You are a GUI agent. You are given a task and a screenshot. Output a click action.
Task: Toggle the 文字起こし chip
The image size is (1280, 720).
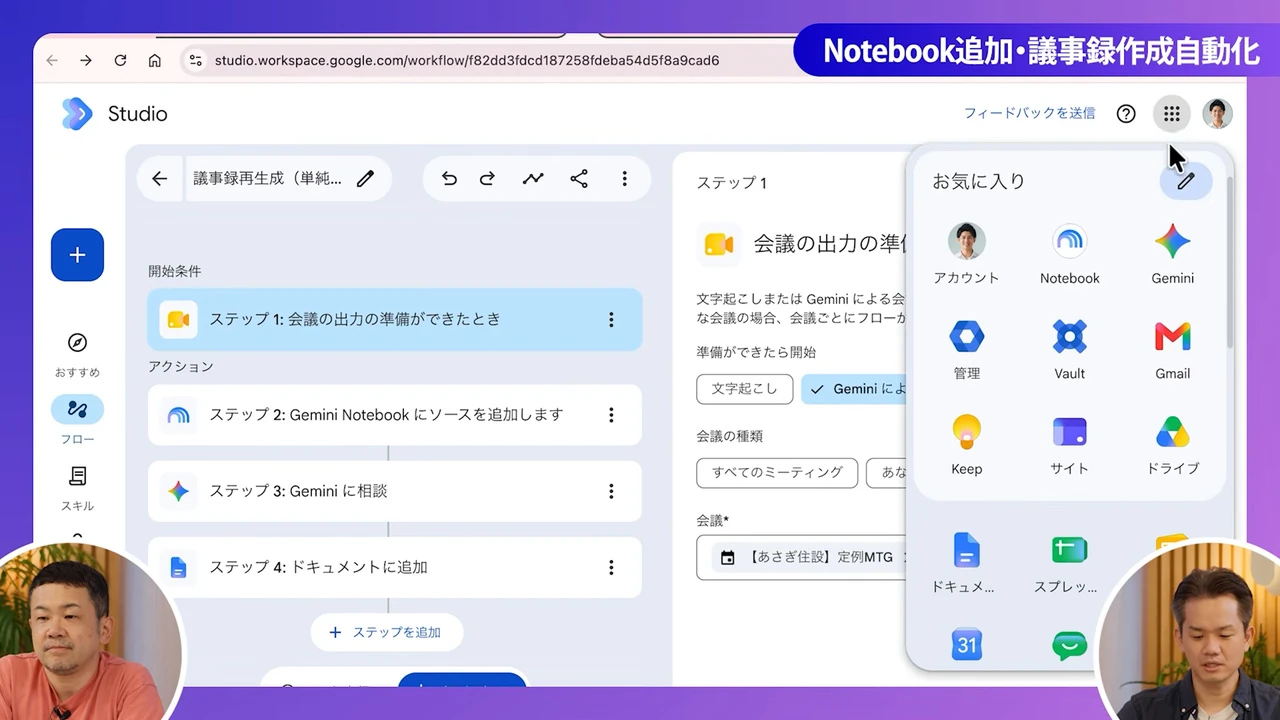[x=744, y=389]
